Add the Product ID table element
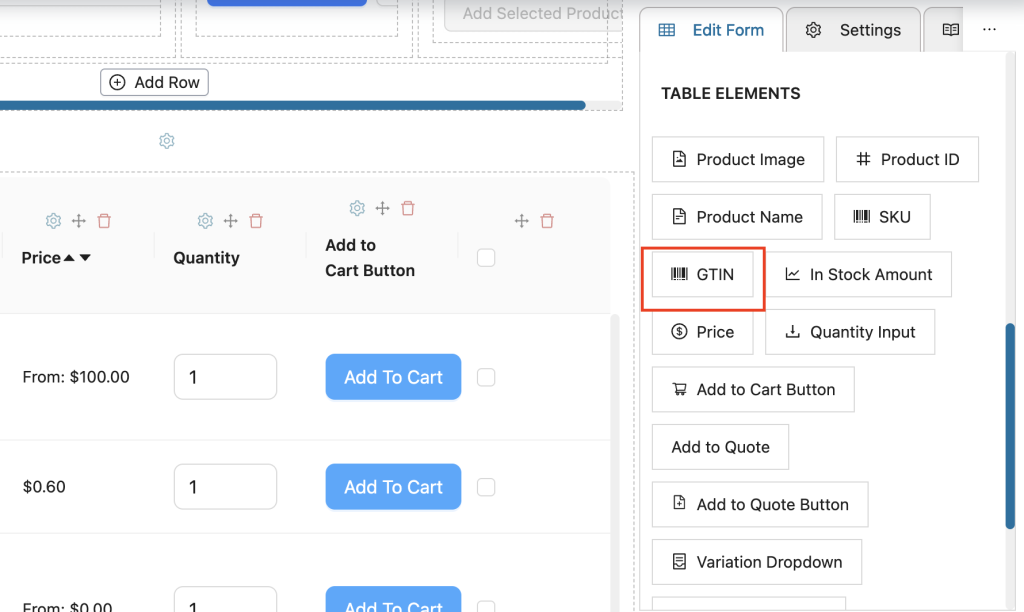This screenshot has width=1024, height=612. pos(907,159)
